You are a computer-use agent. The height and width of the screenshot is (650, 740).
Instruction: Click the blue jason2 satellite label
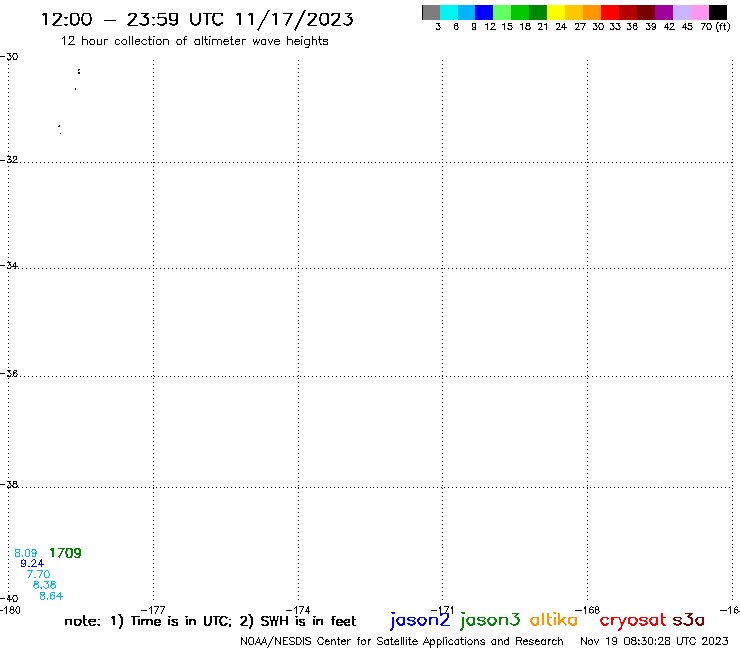tap(420, 620)
